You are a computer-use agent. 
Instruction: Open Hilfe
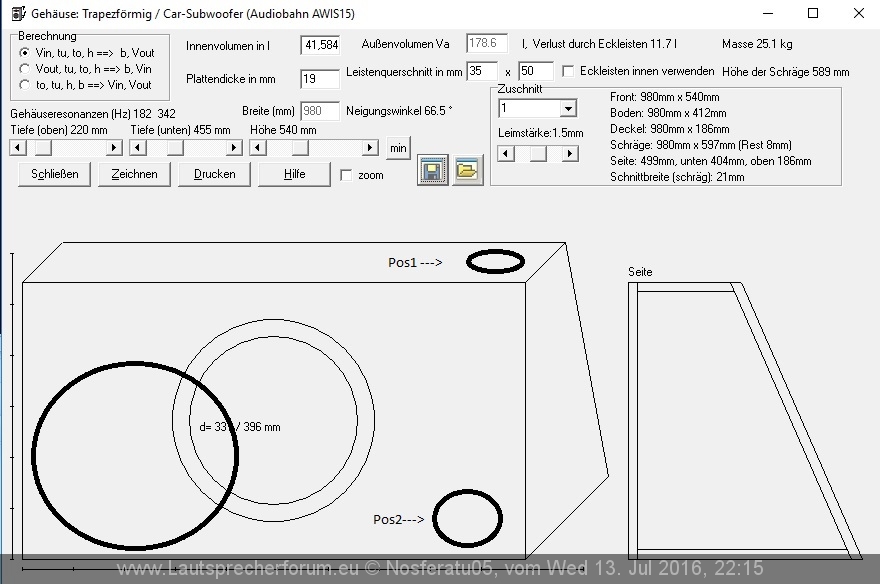pos(294,174)
